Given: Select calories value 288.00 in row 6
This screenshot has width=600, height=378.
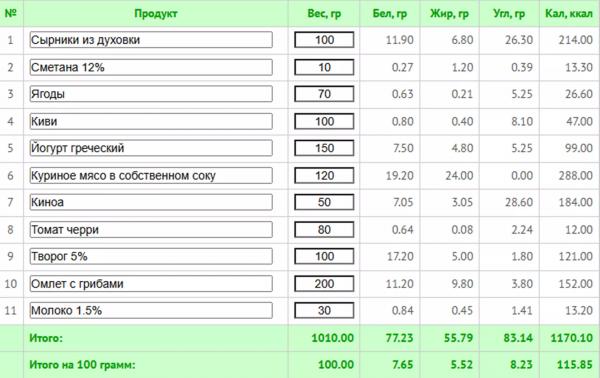Looking at the screenshot, I should pyautogui.click(x=576, y=176).
